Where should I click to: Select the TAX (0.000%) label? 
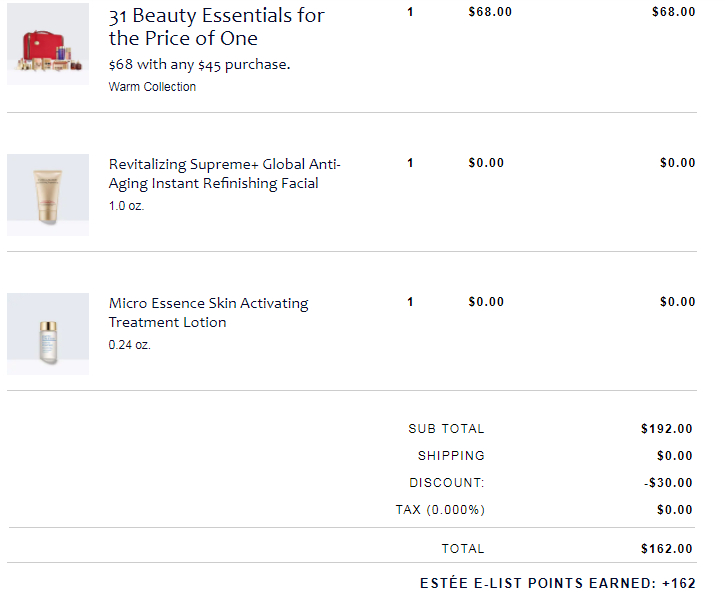440,510
